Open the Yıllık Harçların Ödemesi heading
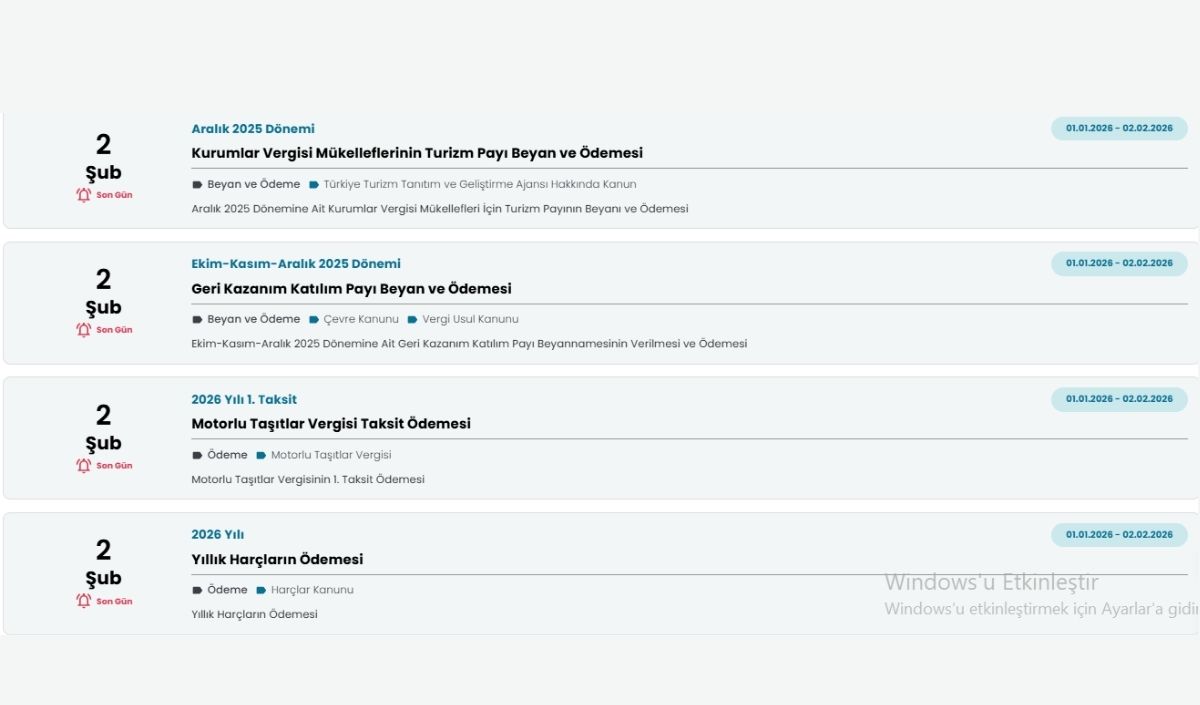The width and height of the screenshot is (1200, 705). point(277,560)
